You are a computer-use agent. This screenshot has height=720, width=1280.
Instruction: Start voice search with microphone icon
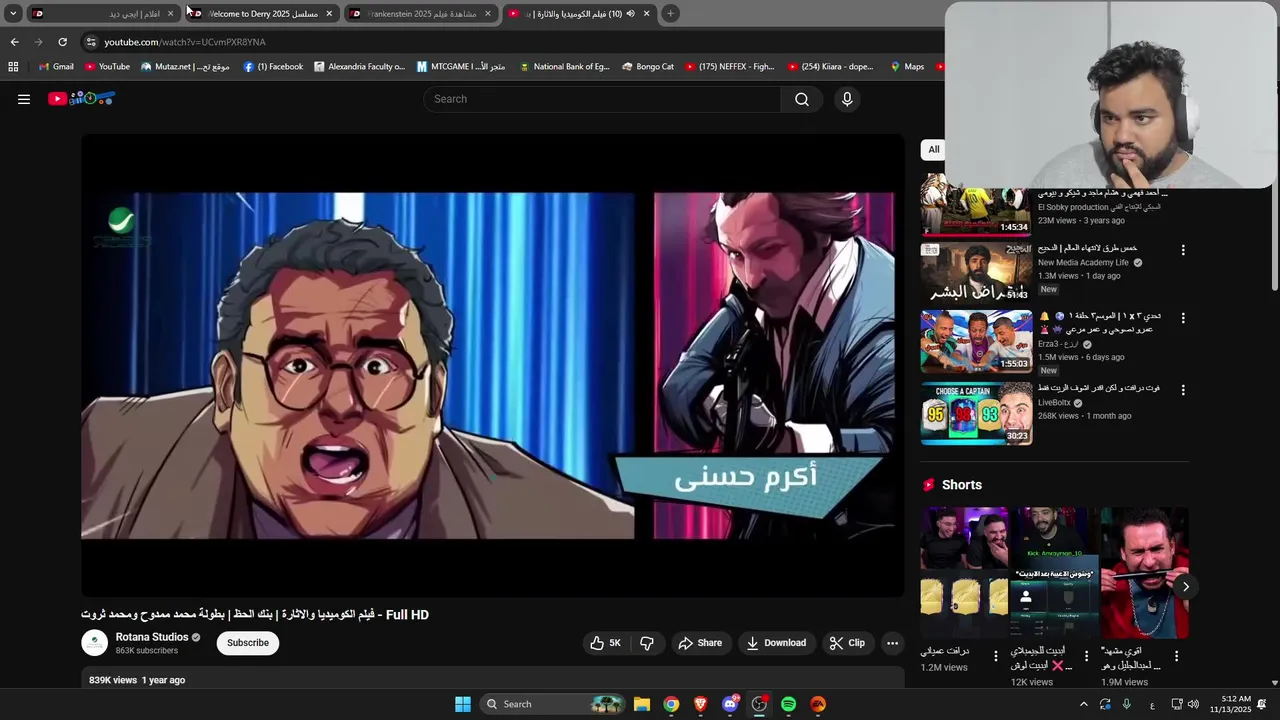[847, 99]
